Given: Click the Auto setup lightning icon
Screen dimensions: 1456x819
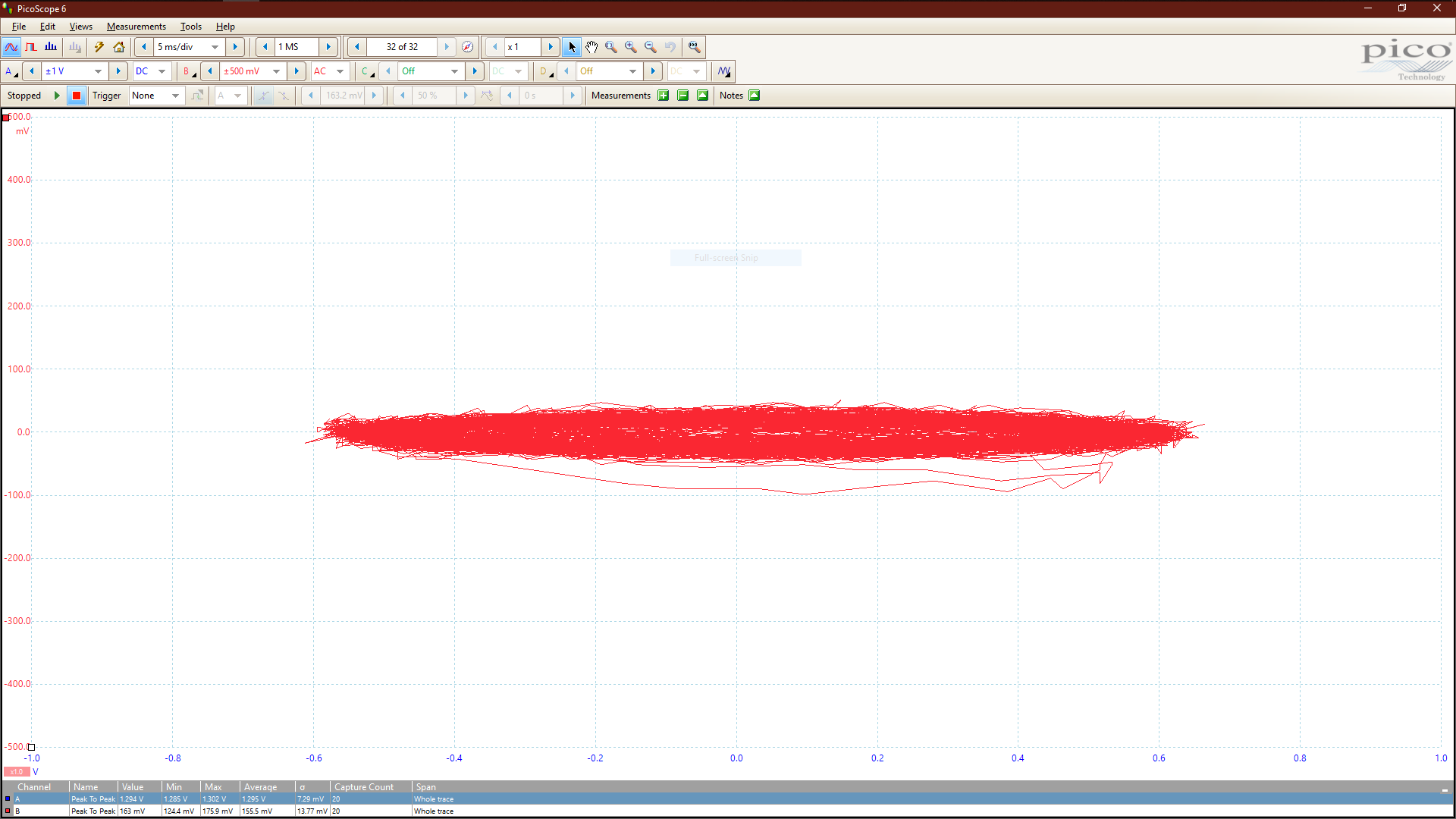Looking at the screenshot, I should click(99, 47).
